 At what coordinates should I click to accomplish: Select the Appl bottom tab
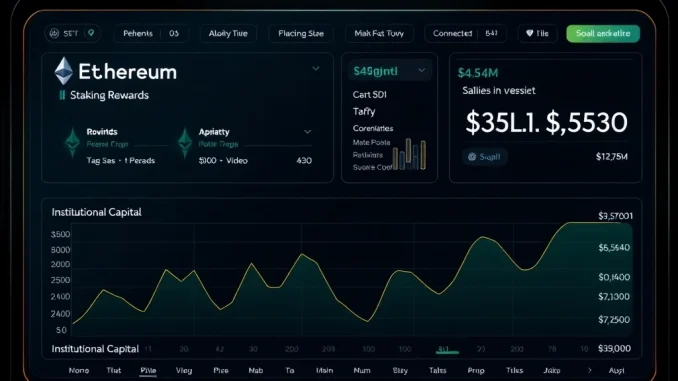click(616, 370)
